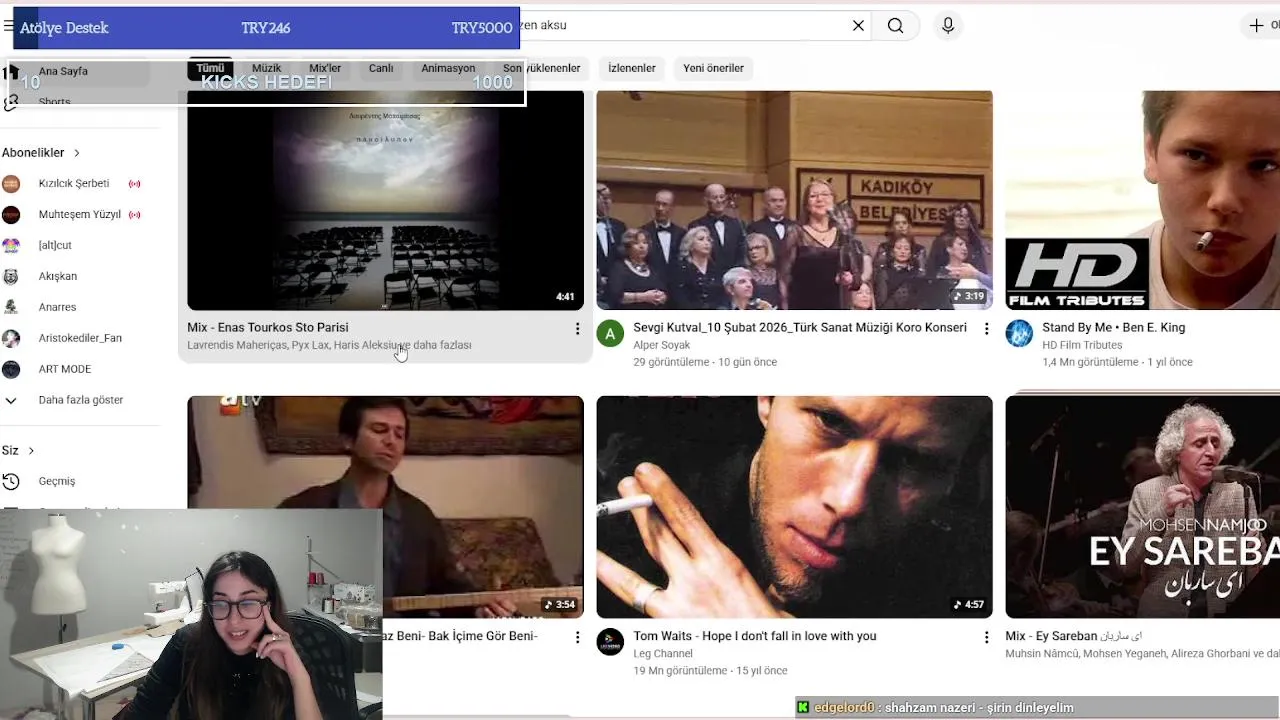Click HD Film Tributes channel avatar
The height and width of the screenshot is (720, 1280).
point(1019,333)
